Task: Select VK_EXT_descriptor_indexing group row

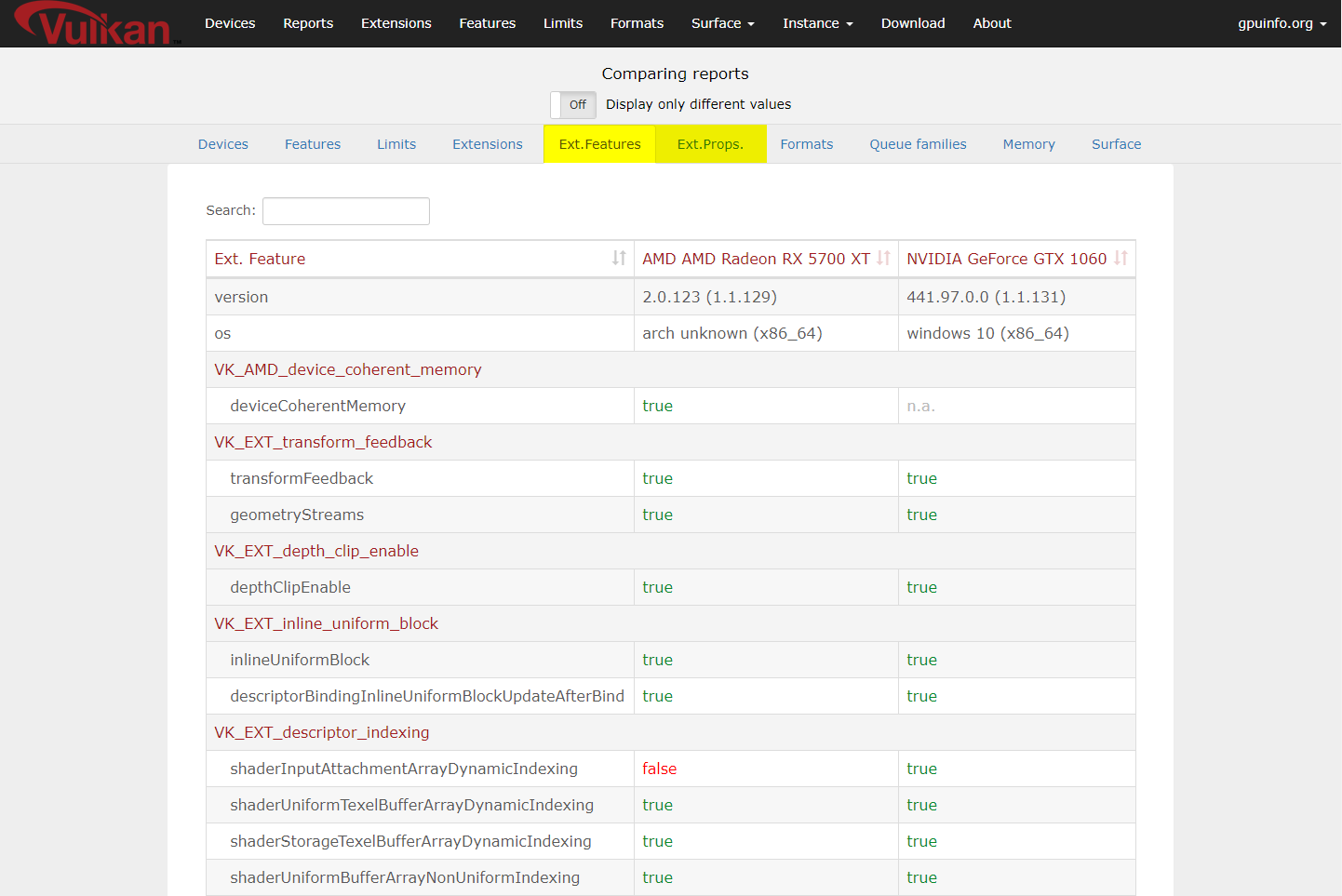Action: 671,732
